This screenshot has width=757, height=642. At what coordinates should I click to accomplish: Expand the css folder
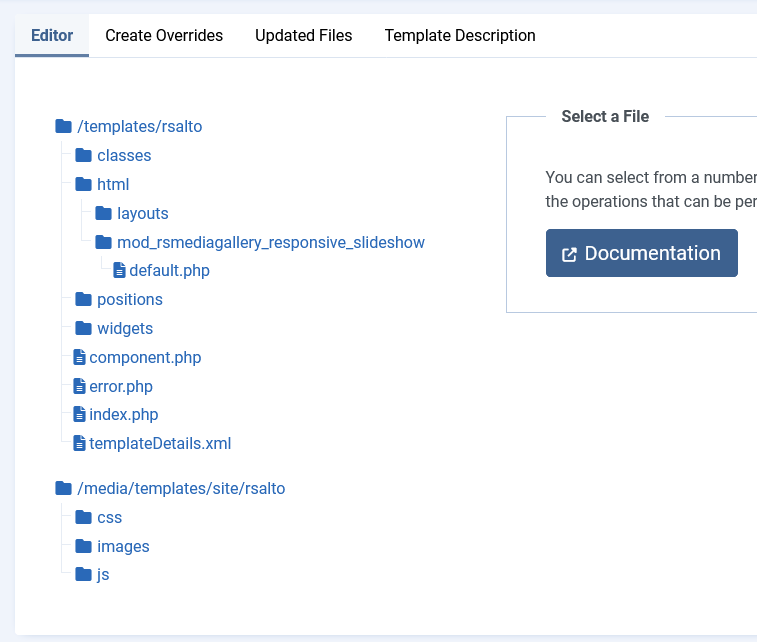(x=110, y=517)
